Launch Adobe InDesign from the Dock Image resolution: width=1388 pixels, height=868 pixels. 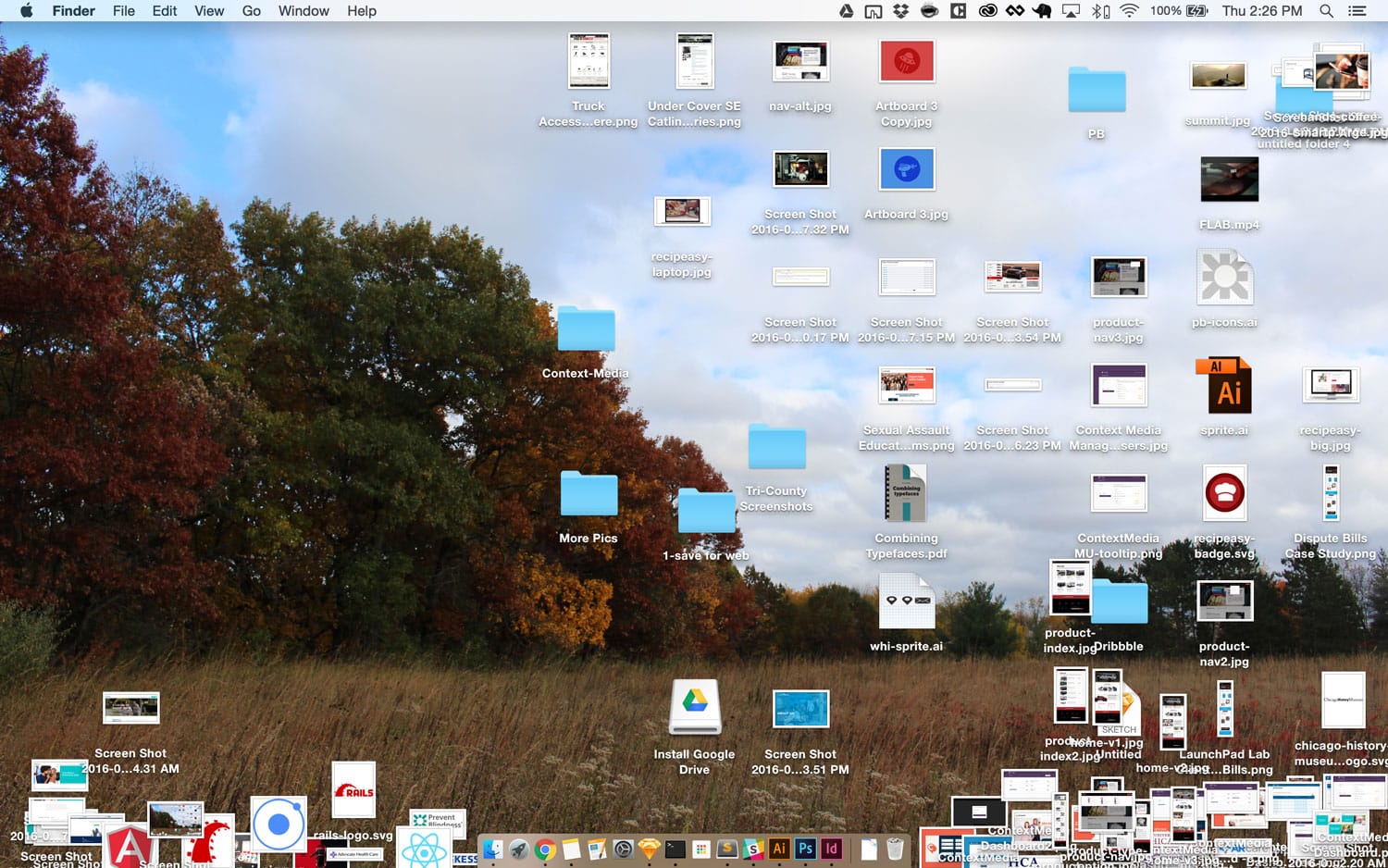click(x=832, y=847)
